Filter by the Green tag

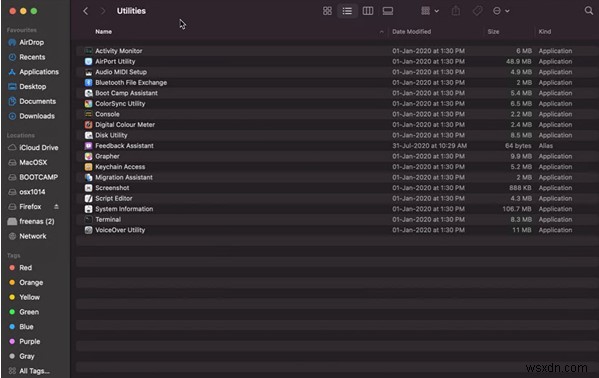(29, 312)
